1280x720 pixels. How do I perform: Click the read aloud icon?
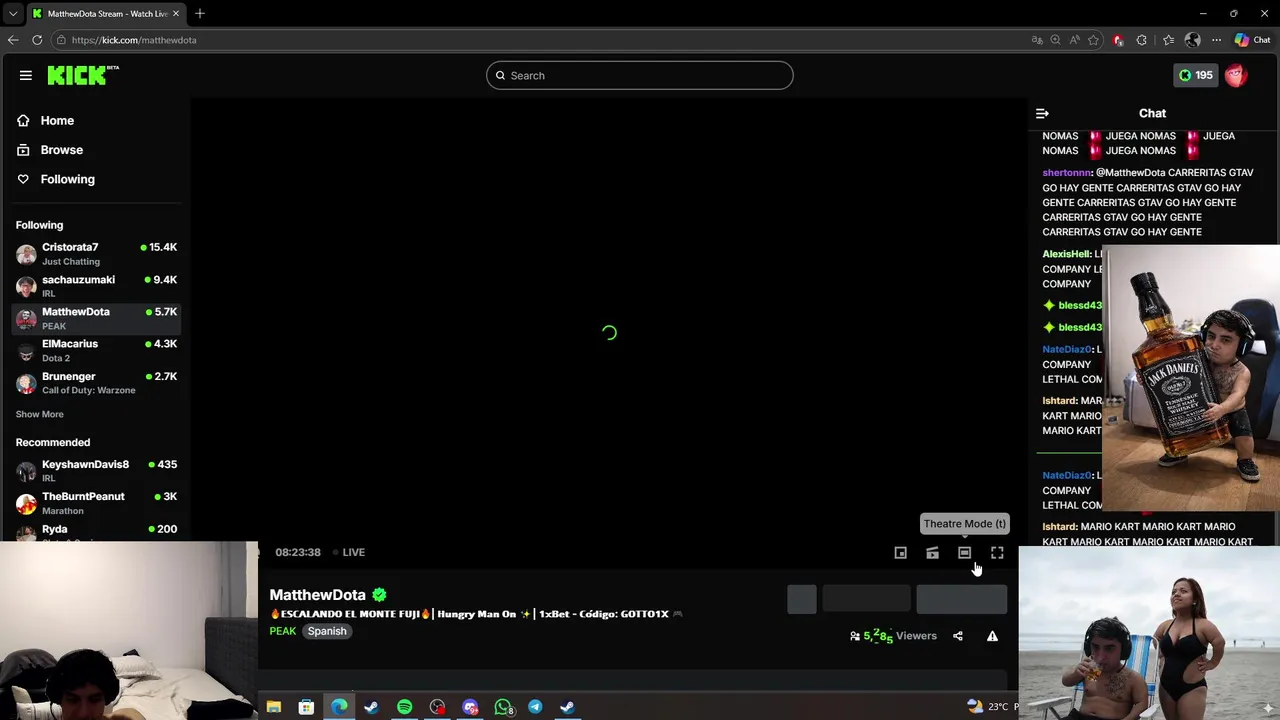click(x=1075, y=40)
